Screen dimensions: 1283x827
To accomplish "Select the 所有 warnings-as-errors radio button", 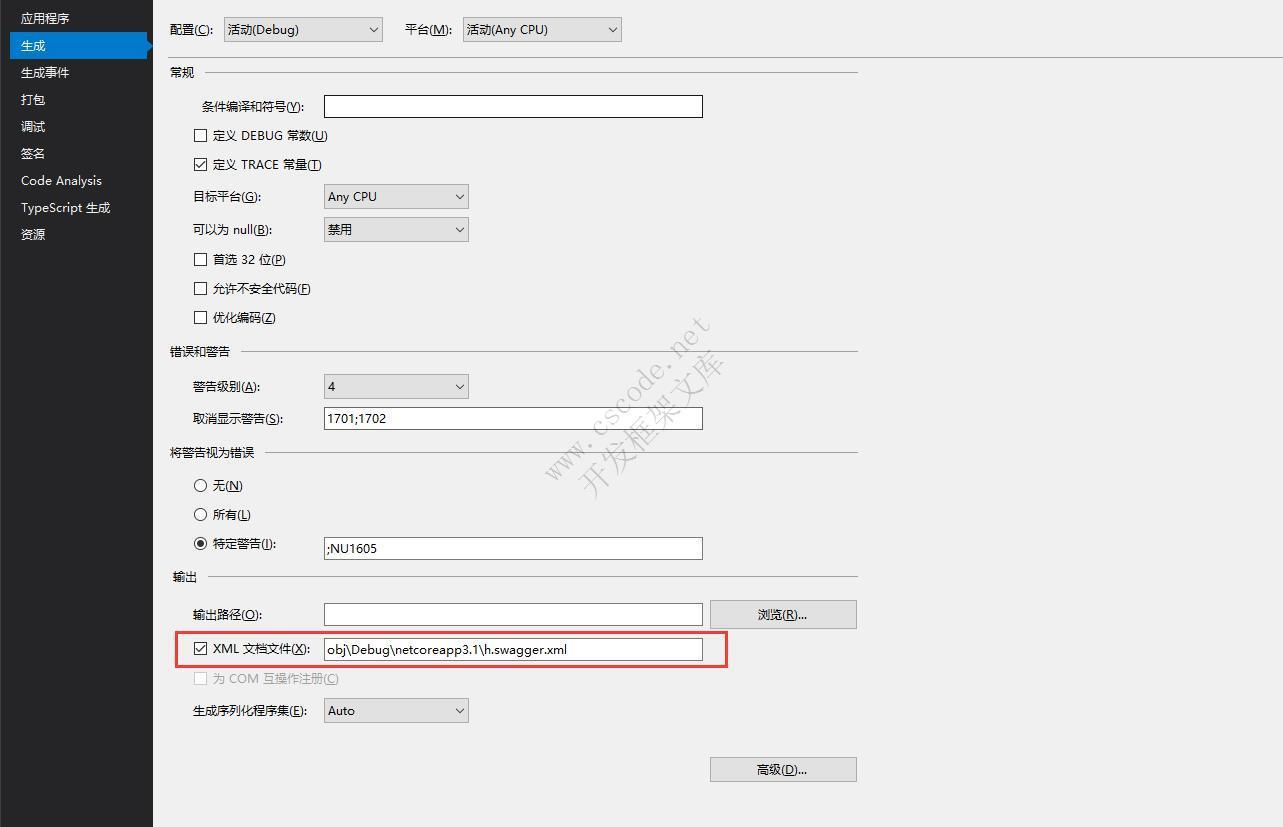I will point(200,514).
